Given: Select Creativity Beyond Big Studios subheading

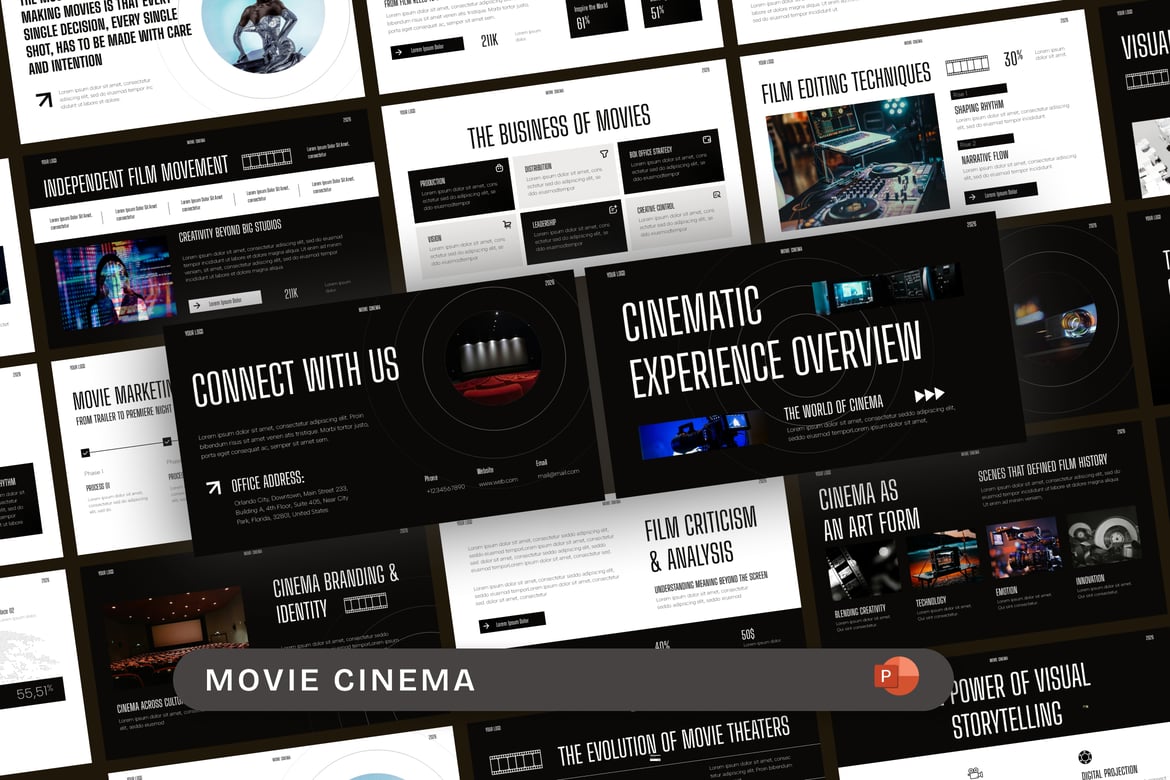Looking at the screenshot, I should point(230,229).
